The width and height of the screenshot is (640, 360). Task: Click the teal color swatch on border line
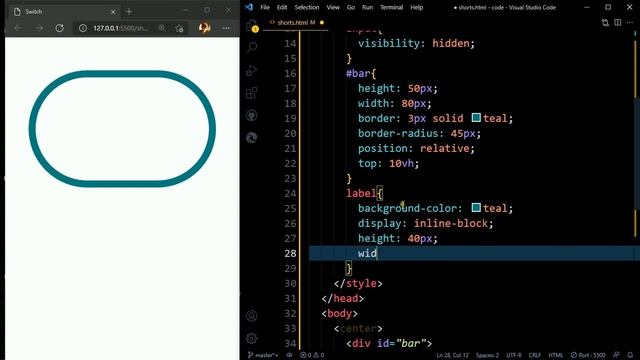point(476,118)
